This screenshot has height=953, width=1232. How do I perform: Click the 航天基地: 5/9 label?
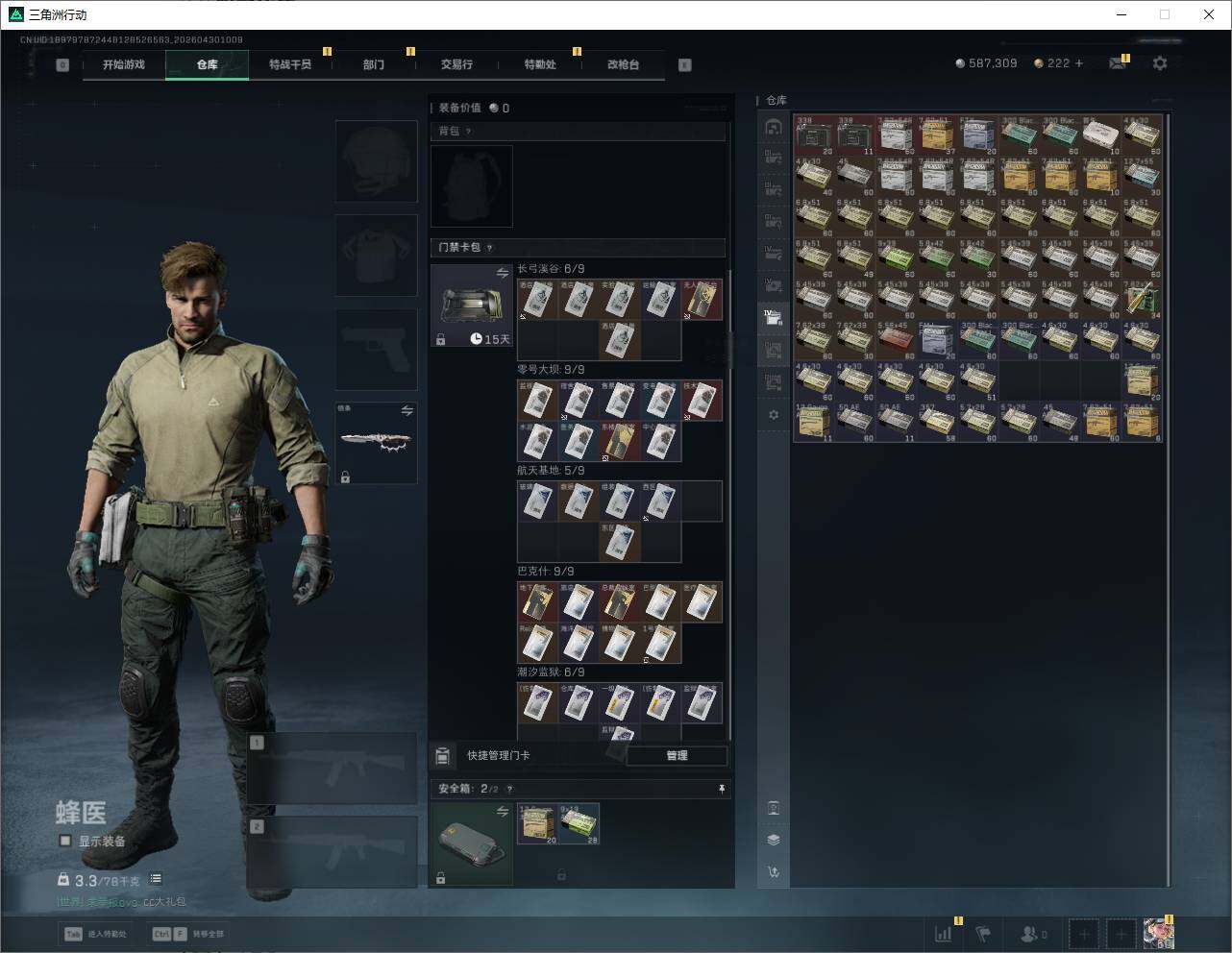(x=551, y=471)
